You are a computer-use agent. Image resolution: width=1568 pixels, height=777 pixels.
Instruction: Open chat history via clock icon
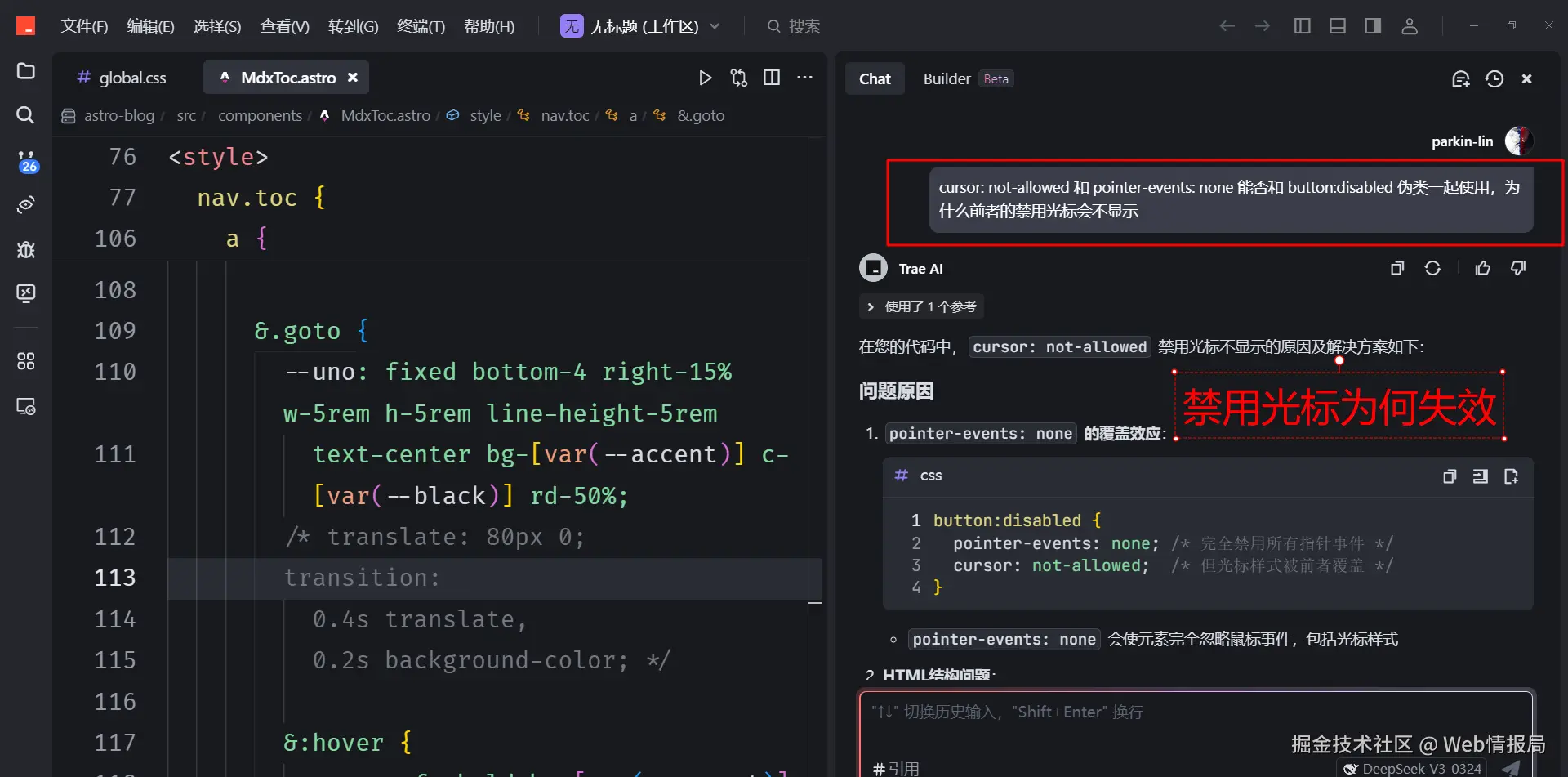click(1494, 78)
